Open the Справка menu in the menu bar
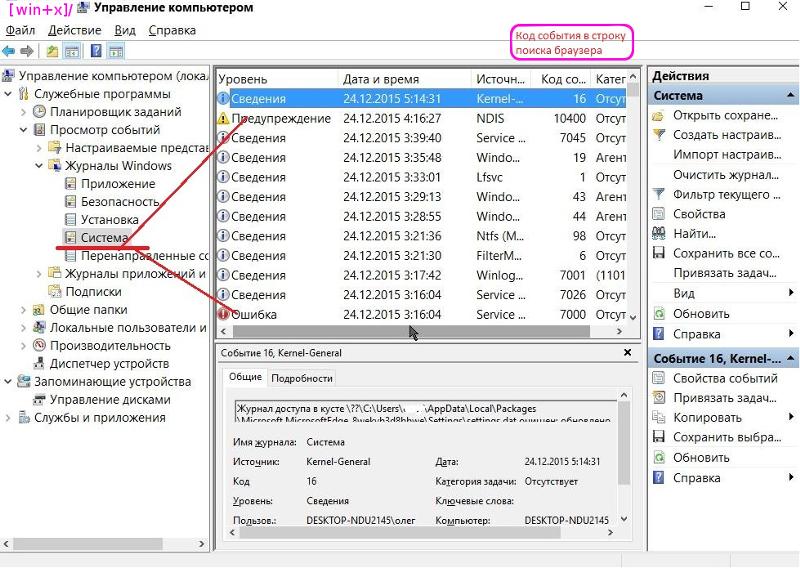Viewport: 800px width, 569px height. click(x=172, y=31)
